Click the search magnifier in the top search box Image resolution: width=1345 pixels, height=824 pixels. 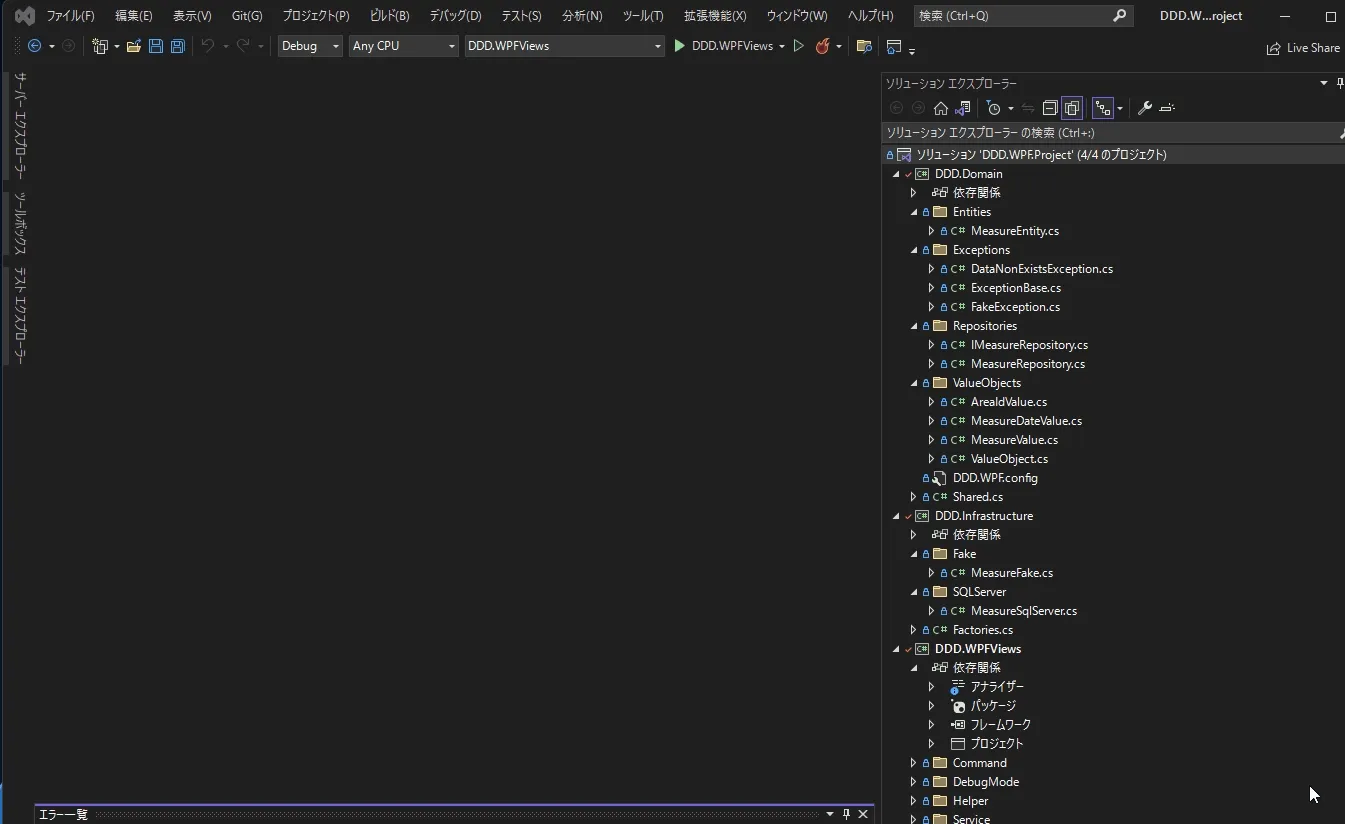(x=1119, y=16)
